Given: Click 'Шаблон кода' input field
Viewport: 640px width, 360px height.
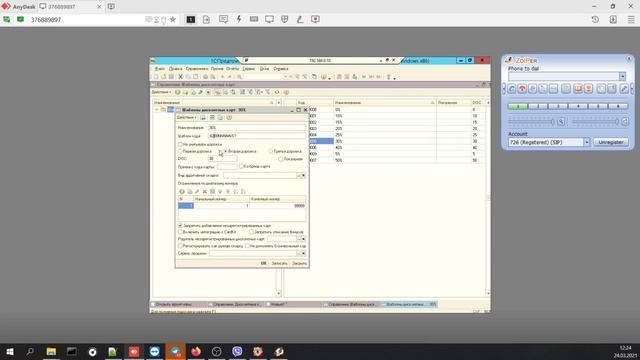Looking at the screenshot, I should [x=257, y=136].
